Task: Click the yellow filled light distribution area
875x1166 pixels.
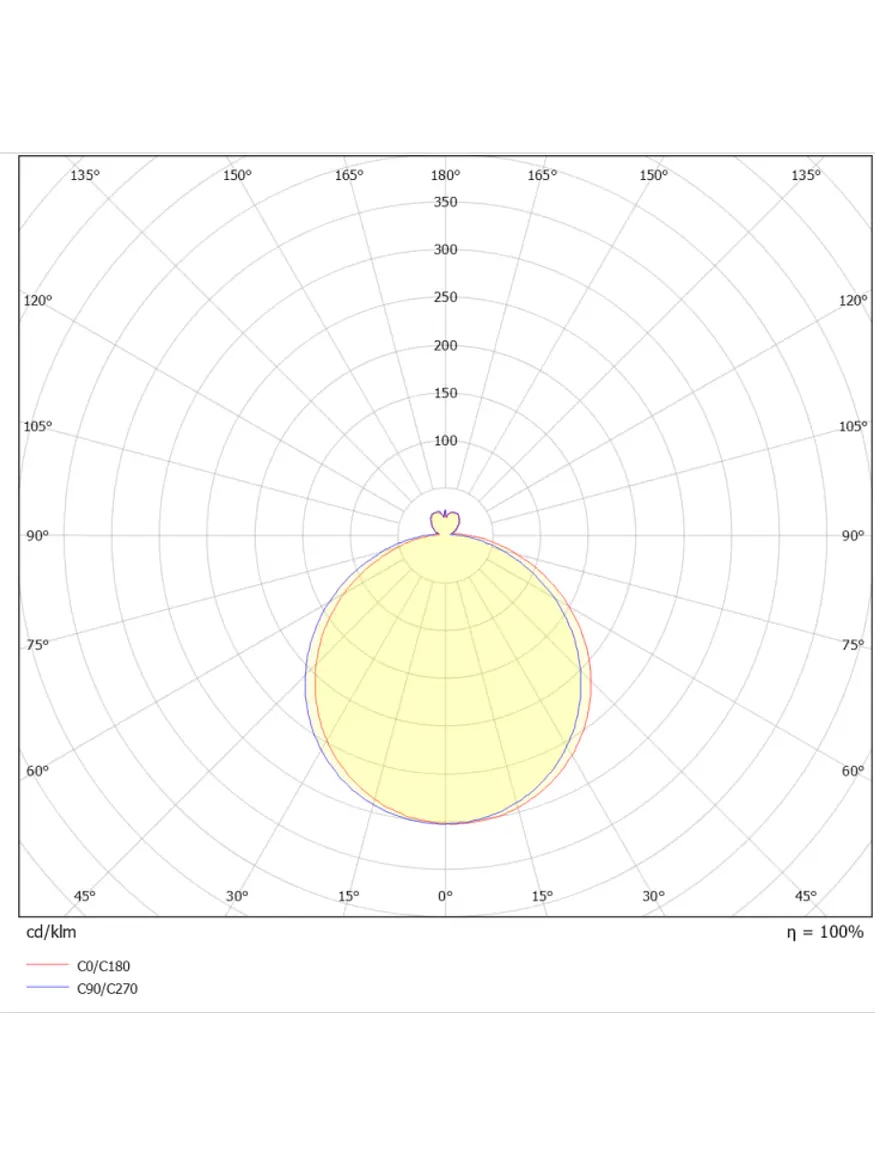Action: tap(448, 678)
